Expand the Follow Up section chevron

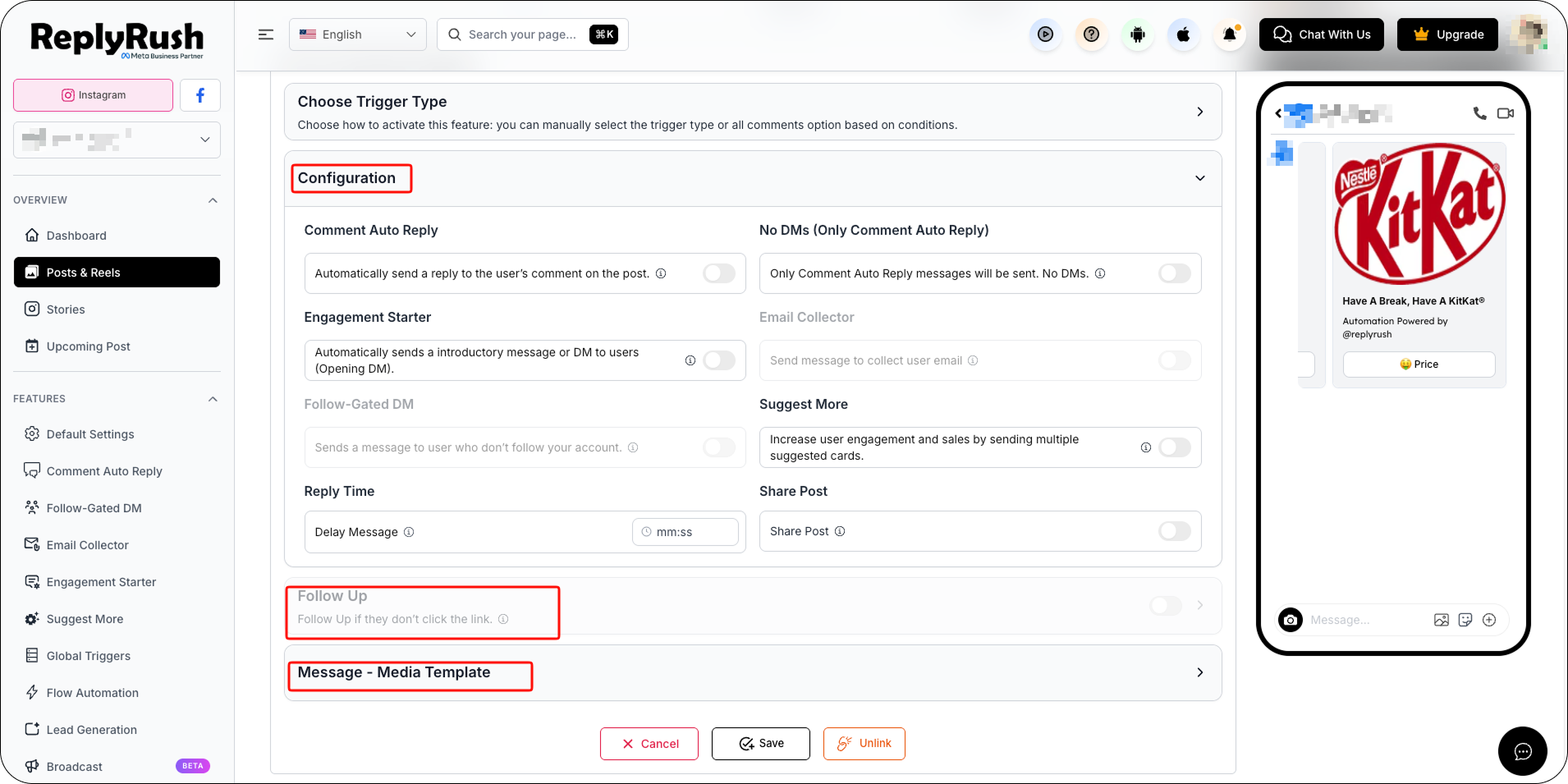coord(1200,606)
